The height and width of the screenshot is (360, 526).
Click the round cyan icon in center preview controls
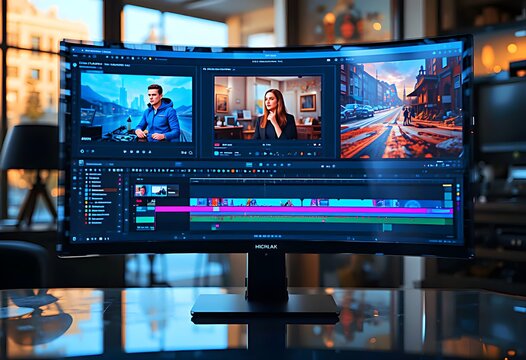tap(216, 153)
